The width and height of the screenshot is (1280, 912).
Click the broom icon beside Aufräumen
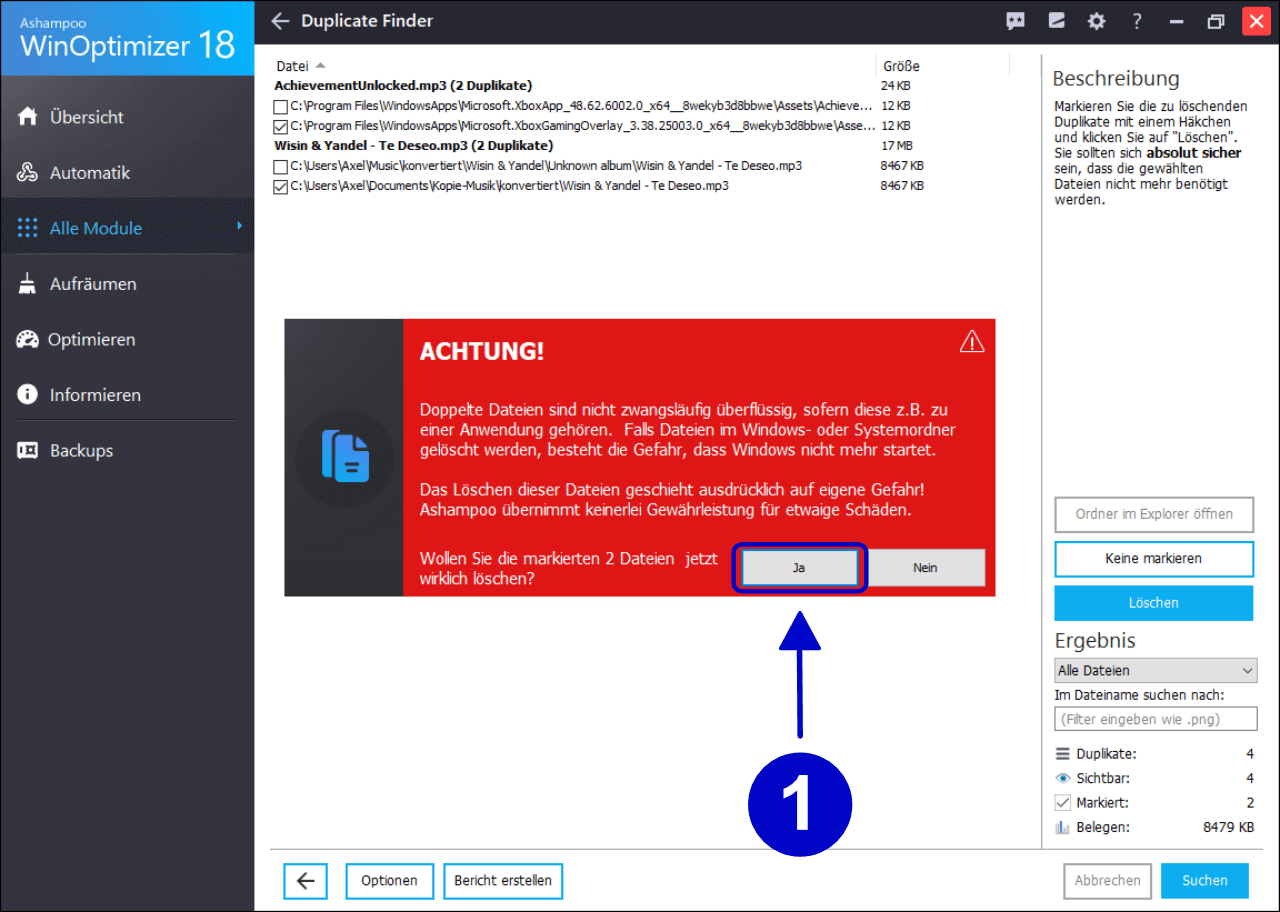coord(28,284)
